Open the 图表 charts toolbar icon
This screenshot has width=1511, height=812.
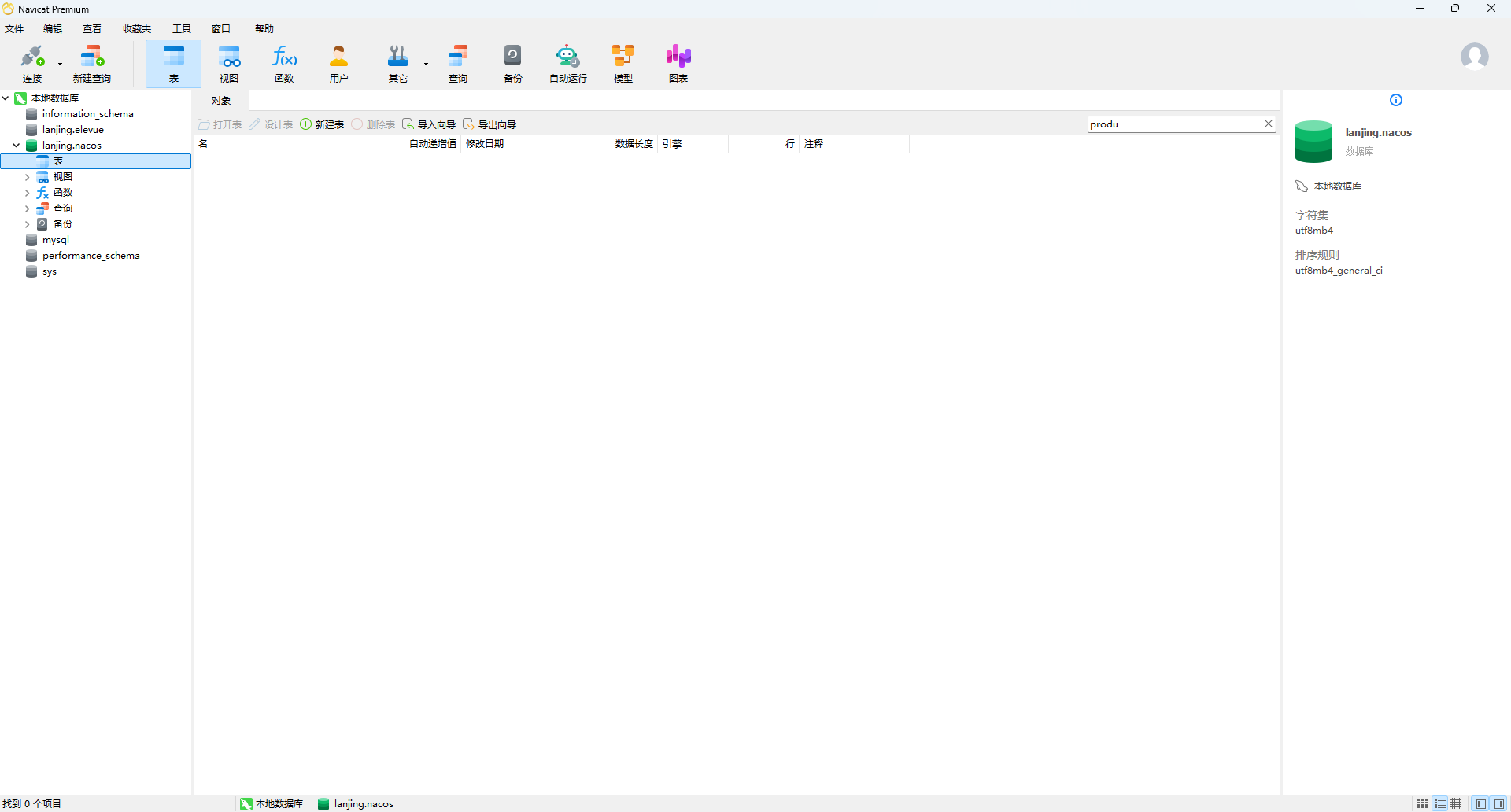(678, 64)
